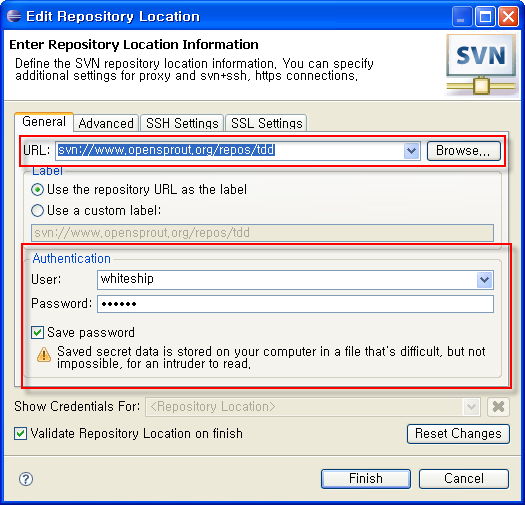Click the yellow warning triangle icon
Viewport: 525px width, 505px height.
[x=44, y=355]
